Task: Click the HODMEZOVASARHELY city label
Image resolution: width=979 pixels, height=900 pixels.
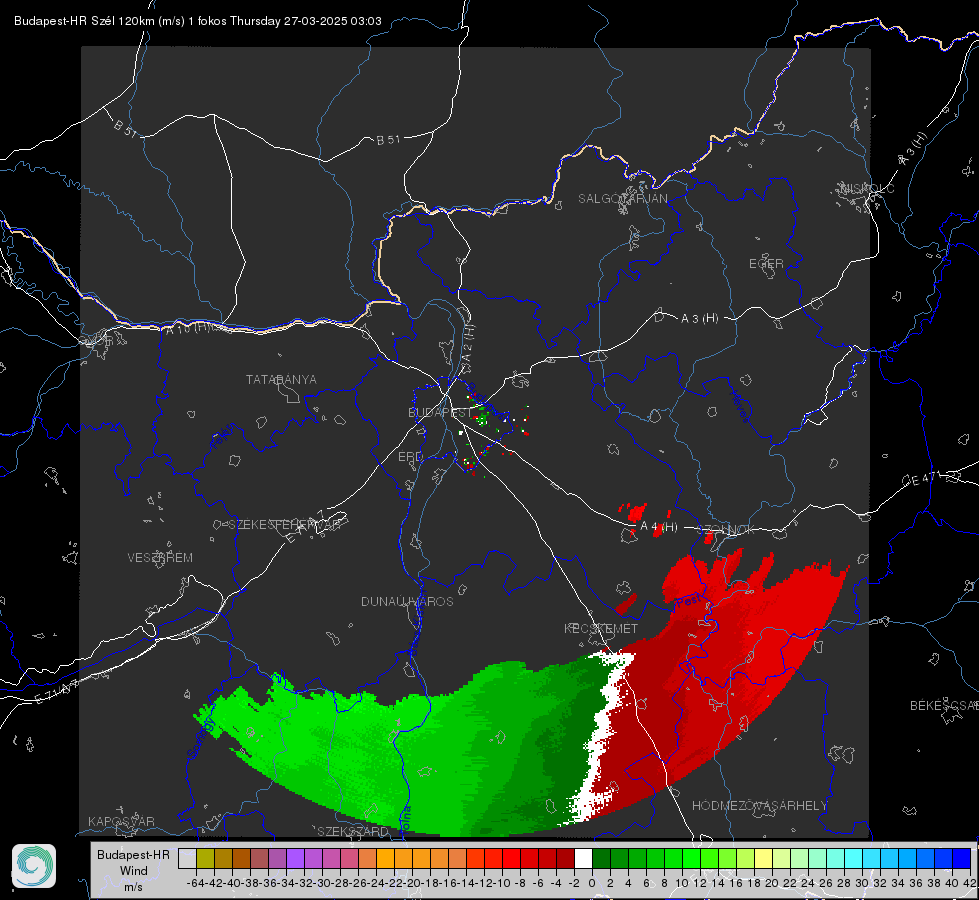Action: click(x=759, y=806)
